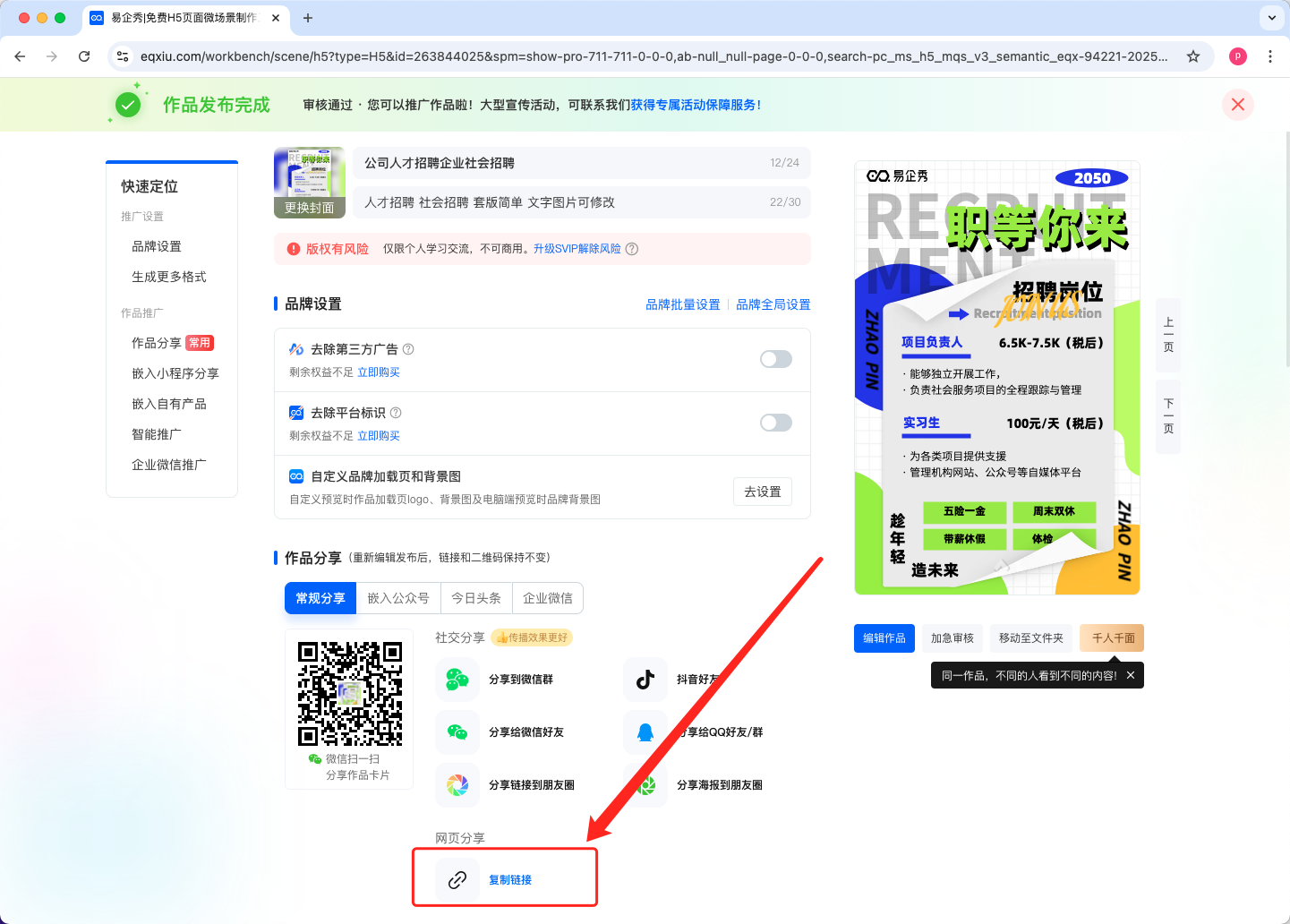The width and height of the screenshot is (1290, 924).
Task: Click the copy link chain icon
Action: tap(457, 880)
